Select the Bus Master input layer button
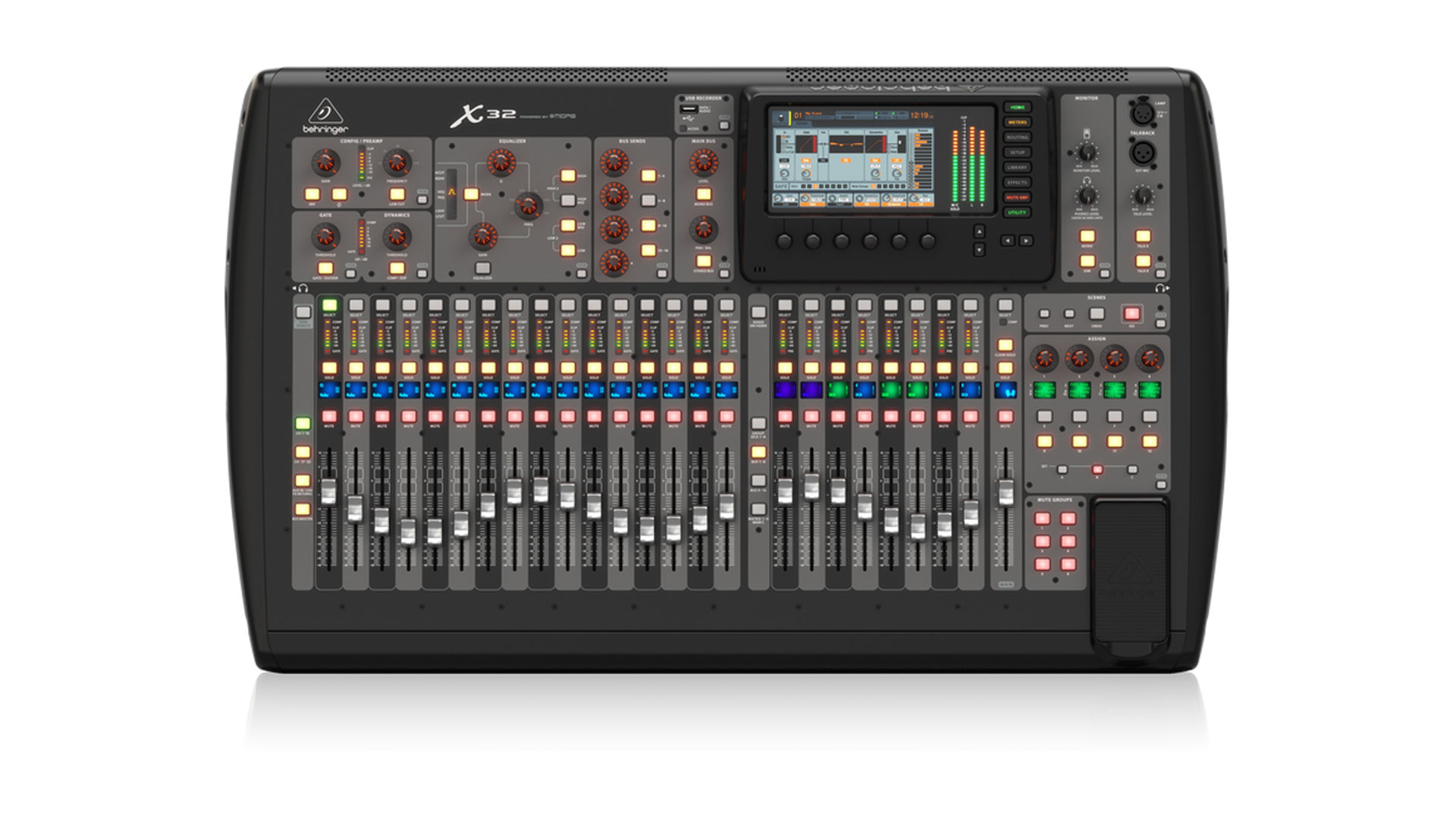The height and width of the screenshot is (819, 1456). click(x=303, y=509)
